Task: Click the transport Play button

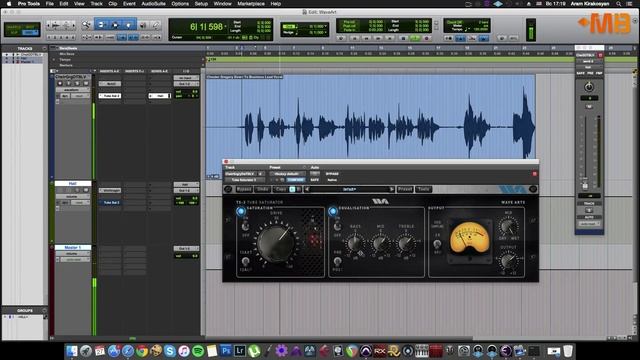Action: pos(415,38)
